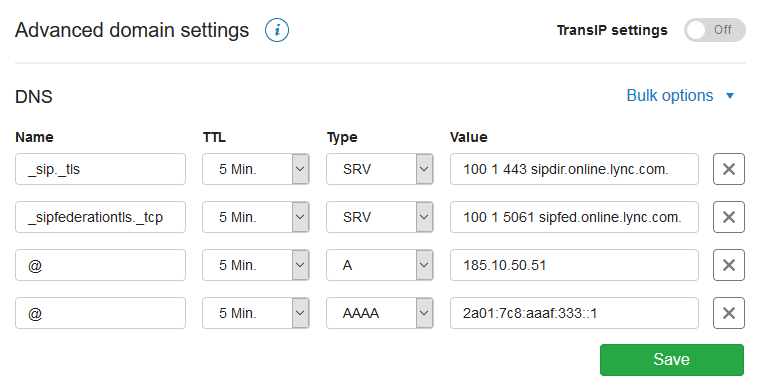Viewport: 760px width, 390px height.
Task: Select the IPv6 value field 2a01:7c8:aaaf:333::1
Action: point(574,313)
